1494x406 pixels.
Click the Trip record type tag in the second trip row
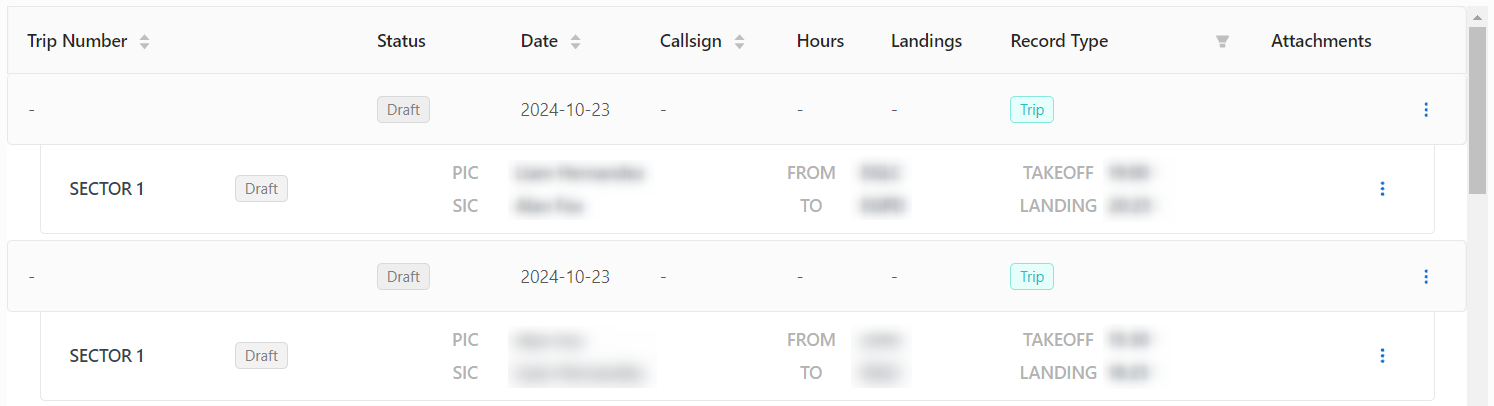1031,277
